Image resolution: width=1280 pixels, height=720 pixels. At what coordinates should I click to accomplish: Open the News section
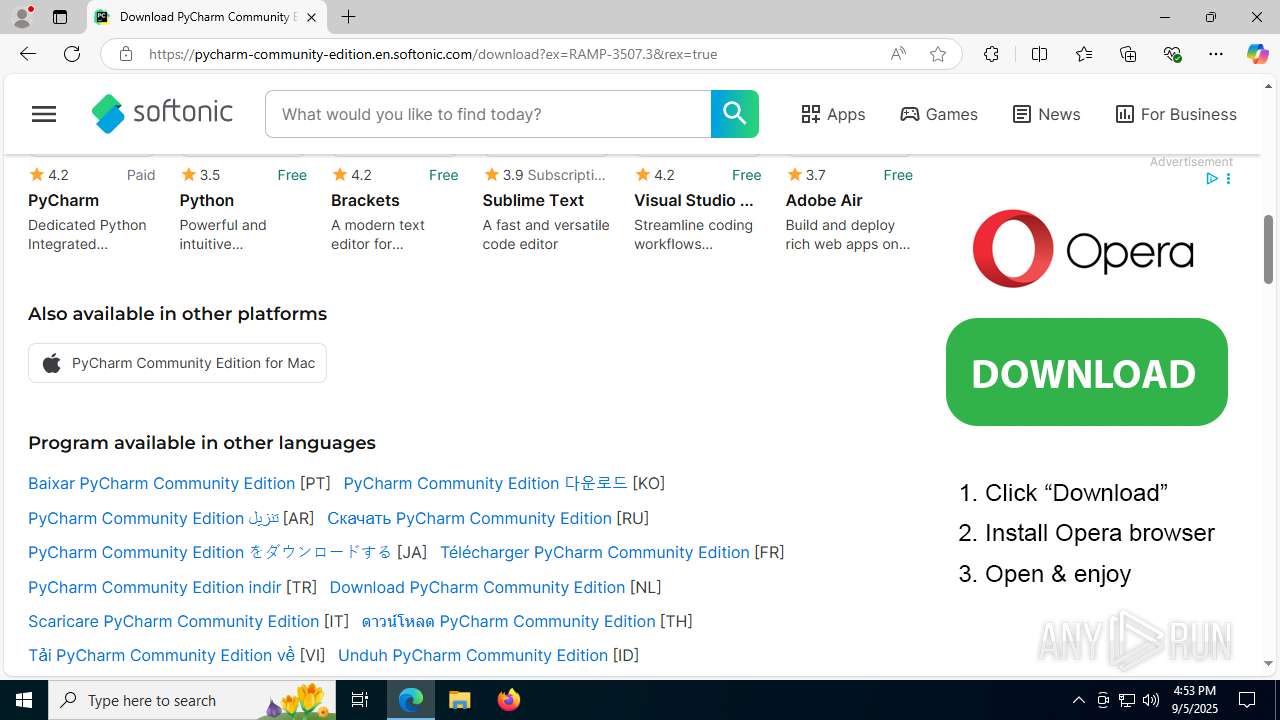[1046, 114]
